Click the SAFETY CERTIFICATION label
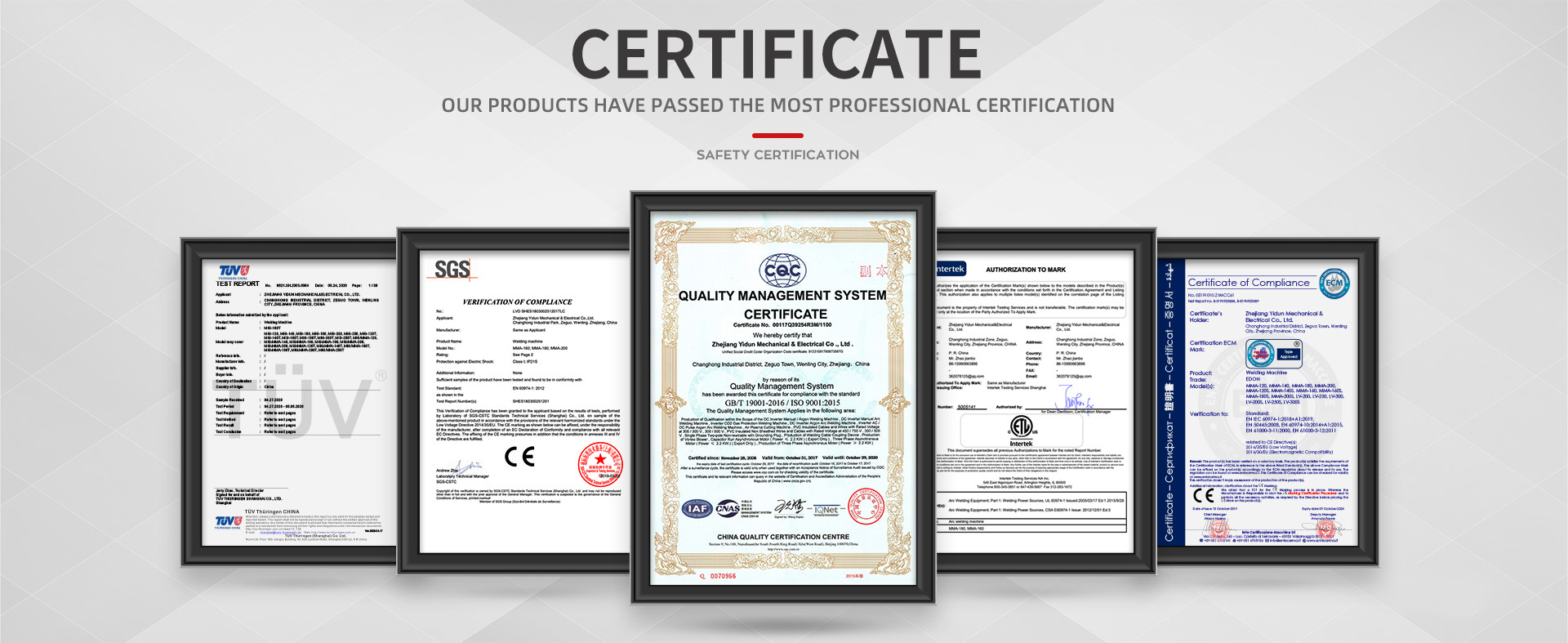1568x643 pixels. pos(777,155)
